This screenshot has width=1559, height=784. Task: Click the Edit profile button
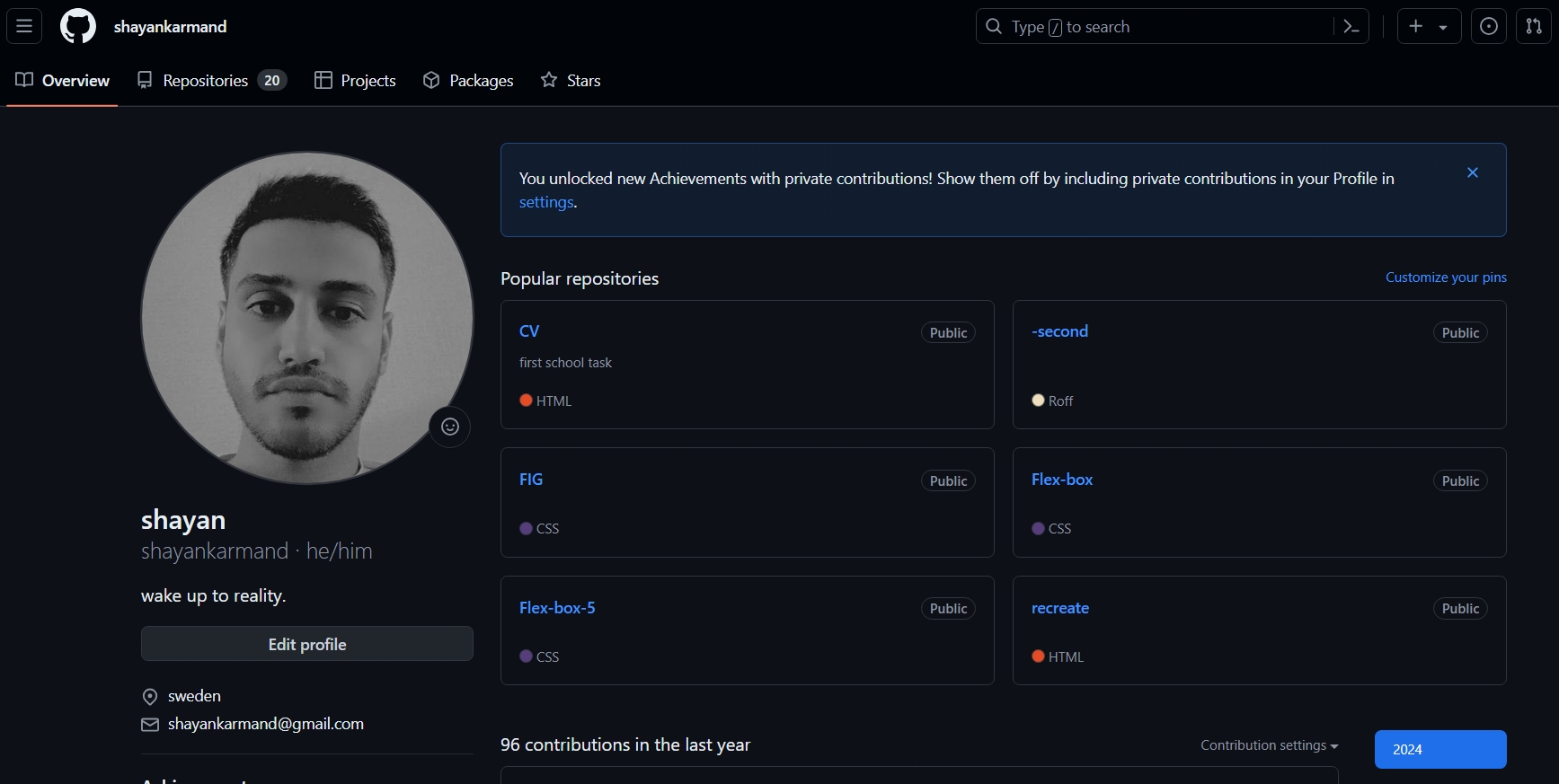point(307,644)
